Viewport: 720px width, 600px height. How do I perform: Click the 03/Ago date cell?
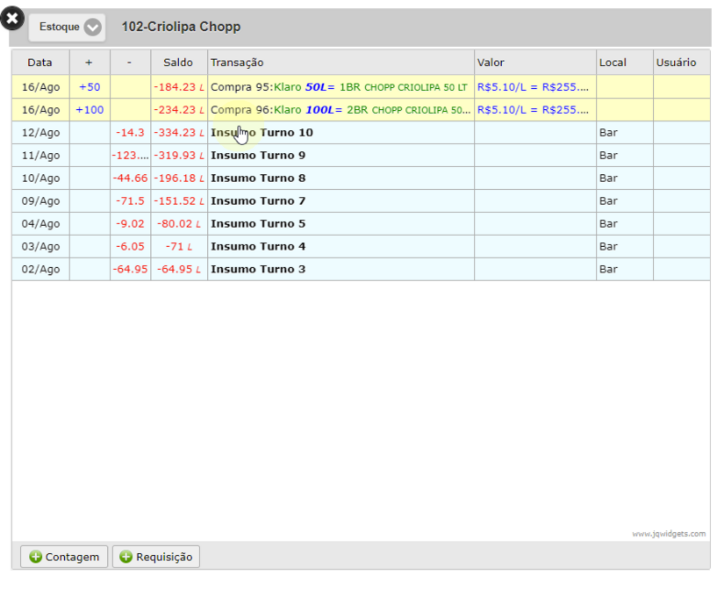pyautogui.click(x=40, y=247)
